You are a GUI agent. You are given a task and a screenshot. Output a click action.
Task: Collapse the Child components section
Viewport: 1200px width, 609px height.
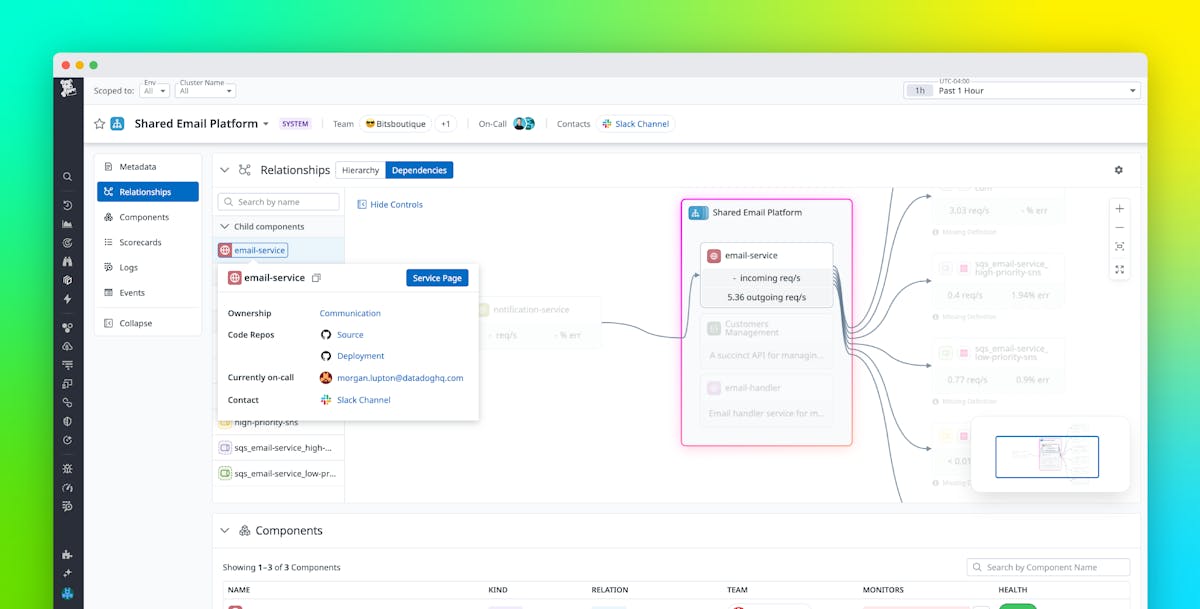point(224,226)
